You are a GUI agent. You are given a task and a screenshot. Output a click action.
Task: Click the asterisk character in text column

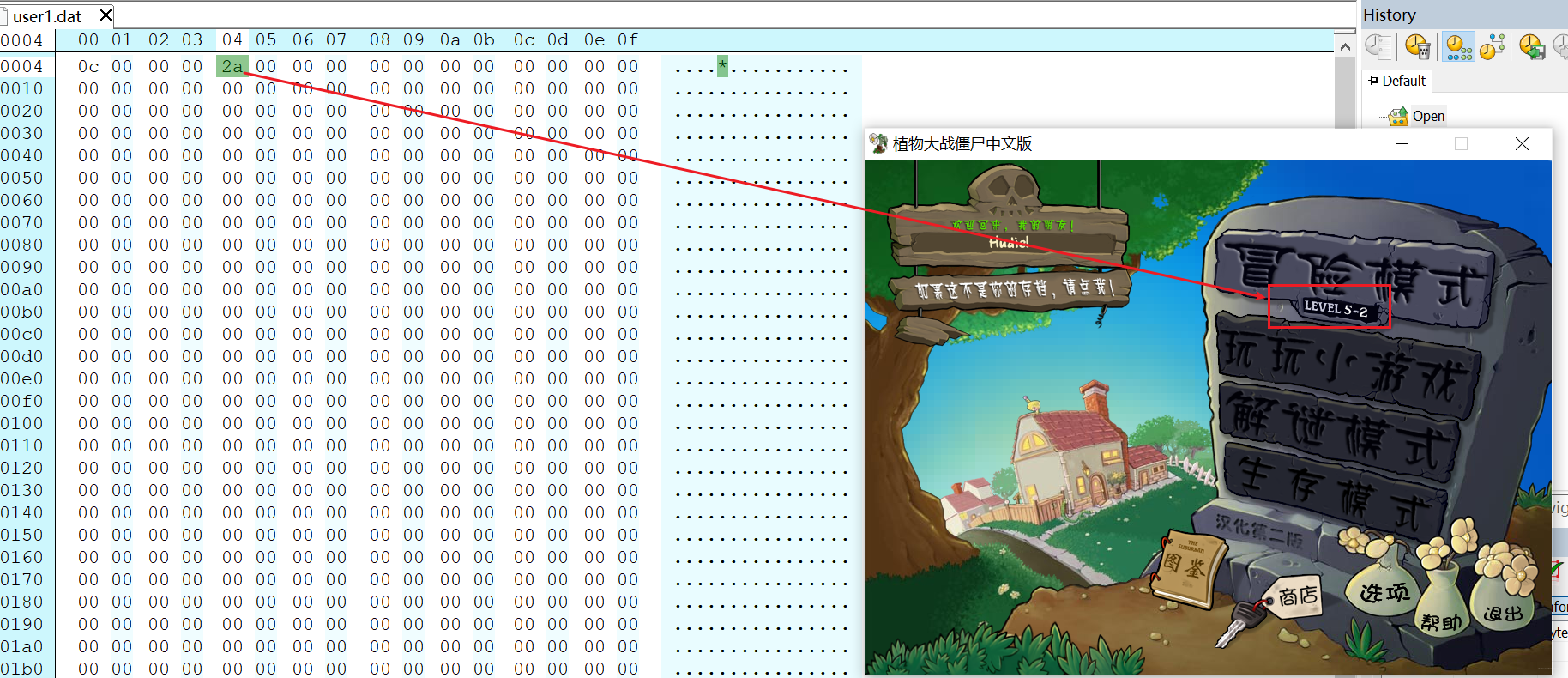722,66
